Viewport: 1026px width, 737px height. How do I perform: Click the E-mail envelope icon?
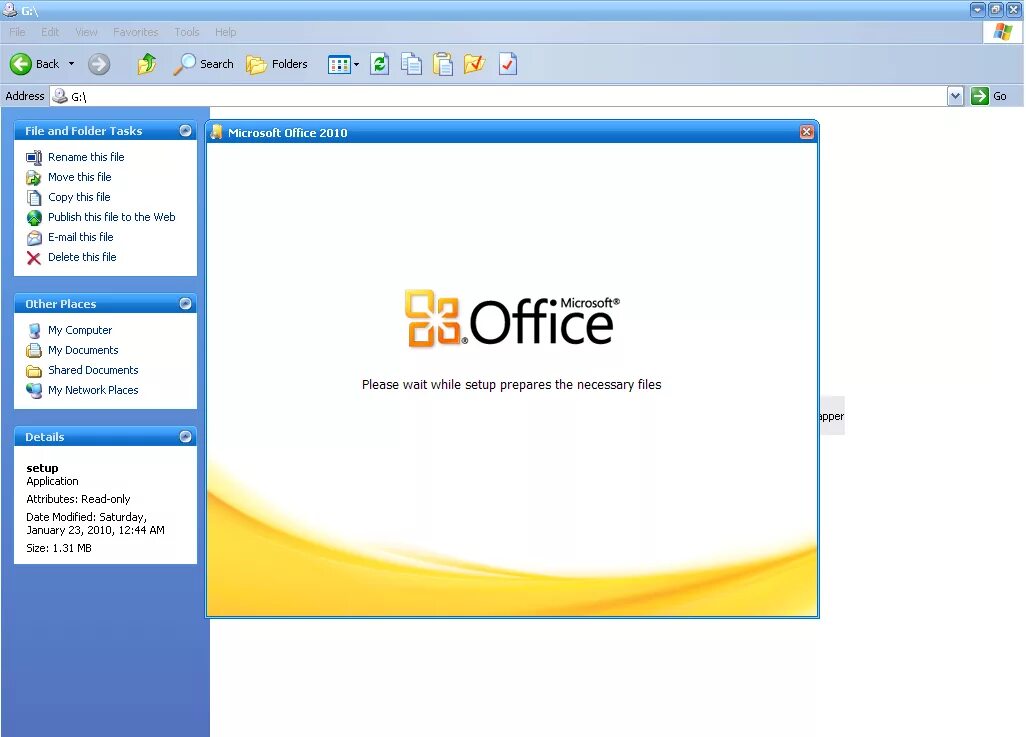34,238
